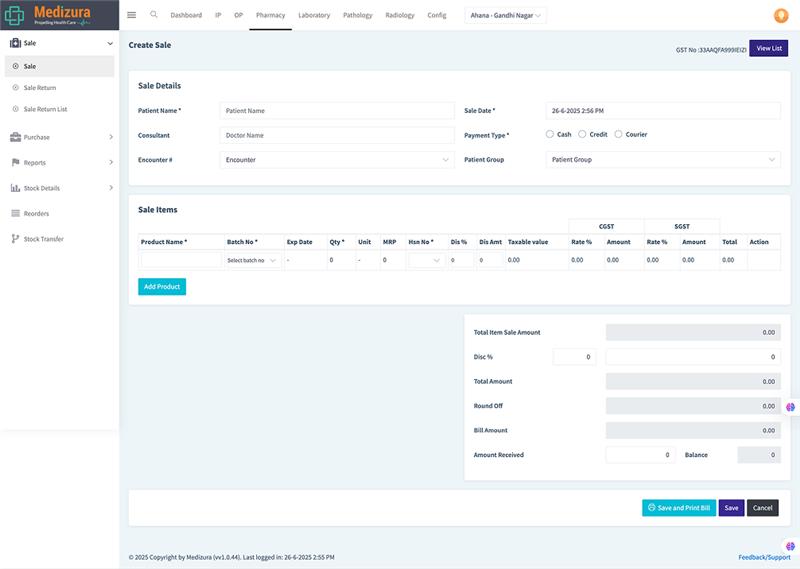Go to the Dashboard tab
The width and height of the screenshot is (800, 569).
click(186, 15)
